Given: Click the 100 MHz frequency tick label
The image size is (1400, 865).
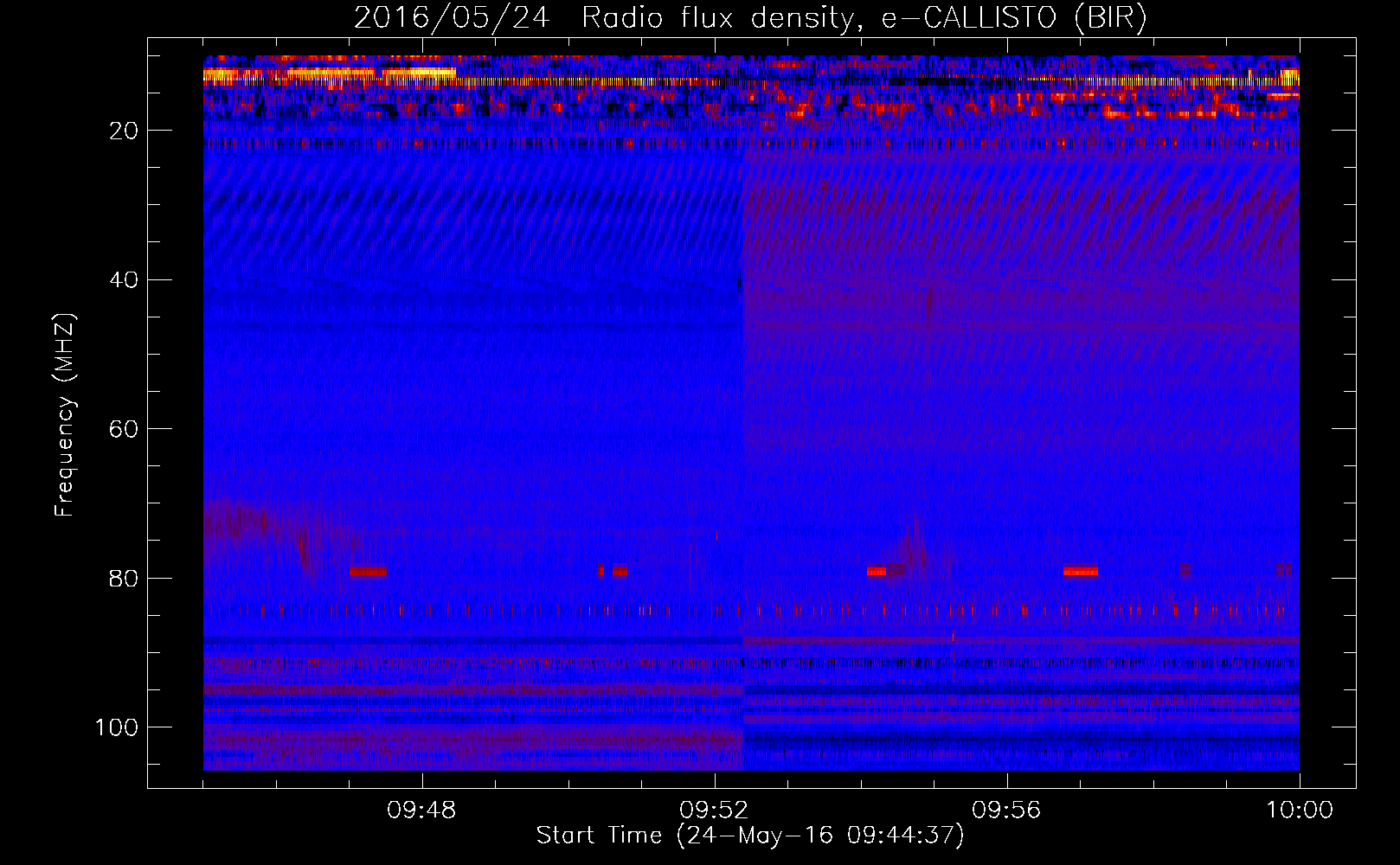Looking at the screenshot, I should point(118,727).
